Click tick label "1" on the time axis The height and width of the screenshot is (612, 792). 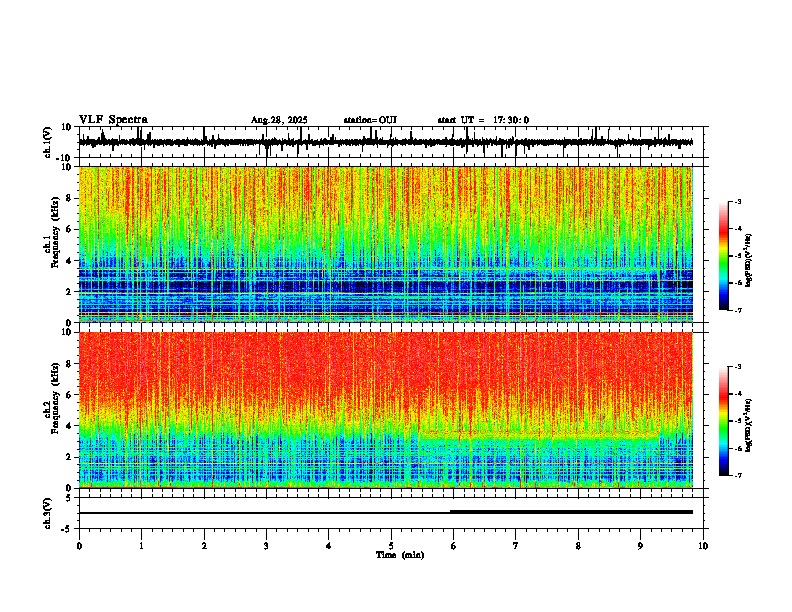coord(141,546)
